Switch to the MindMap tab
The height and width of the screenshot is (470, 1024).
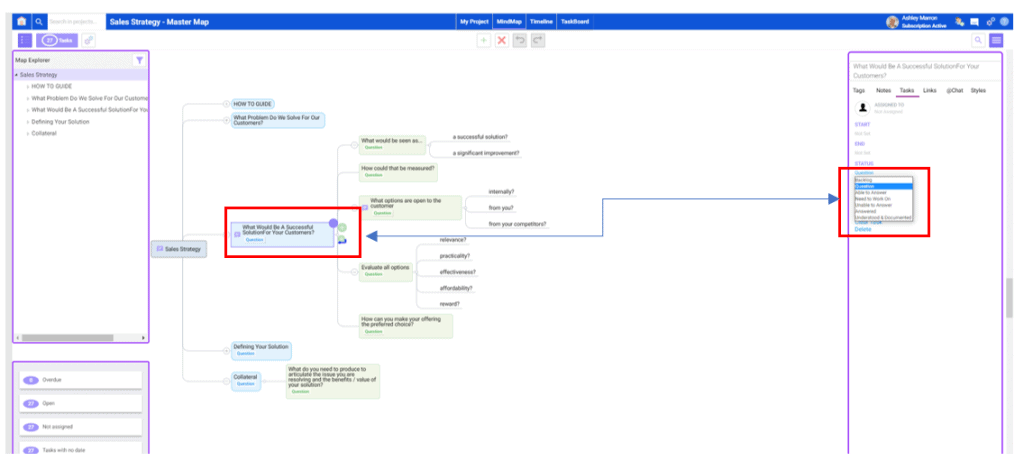(509, 22)
